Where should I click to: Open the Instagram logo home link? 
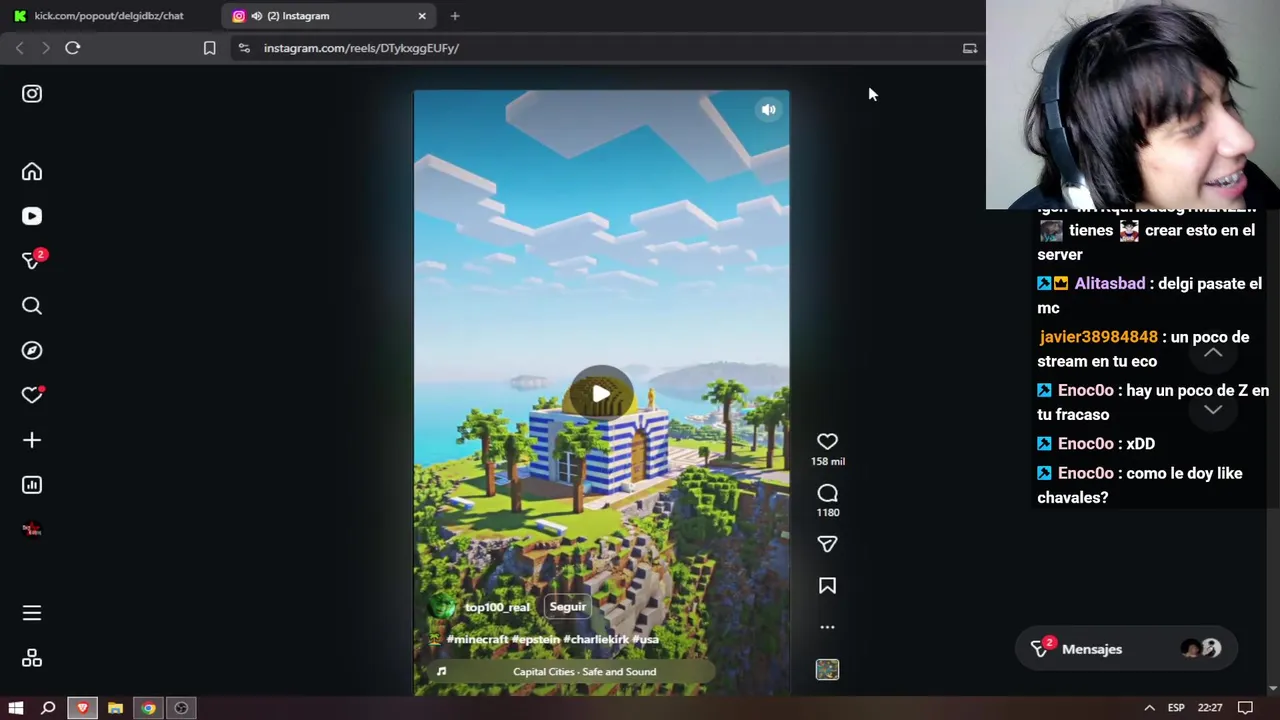pyautogui.click(x=32, y=94)
